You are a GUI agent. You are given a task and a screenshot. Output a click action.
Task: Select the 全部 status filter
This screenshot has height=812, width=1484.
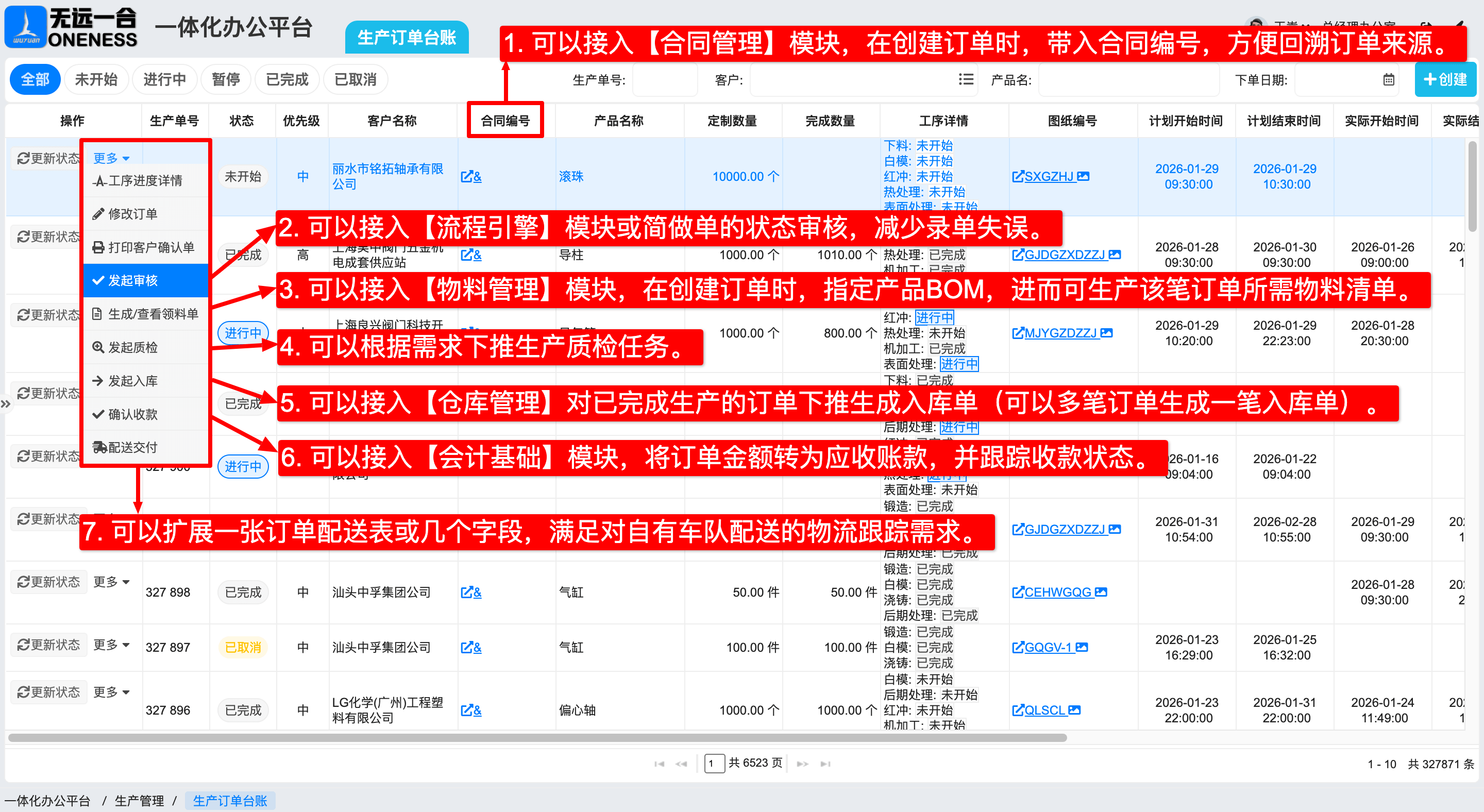pyautogui.click(x=35, y=79)
